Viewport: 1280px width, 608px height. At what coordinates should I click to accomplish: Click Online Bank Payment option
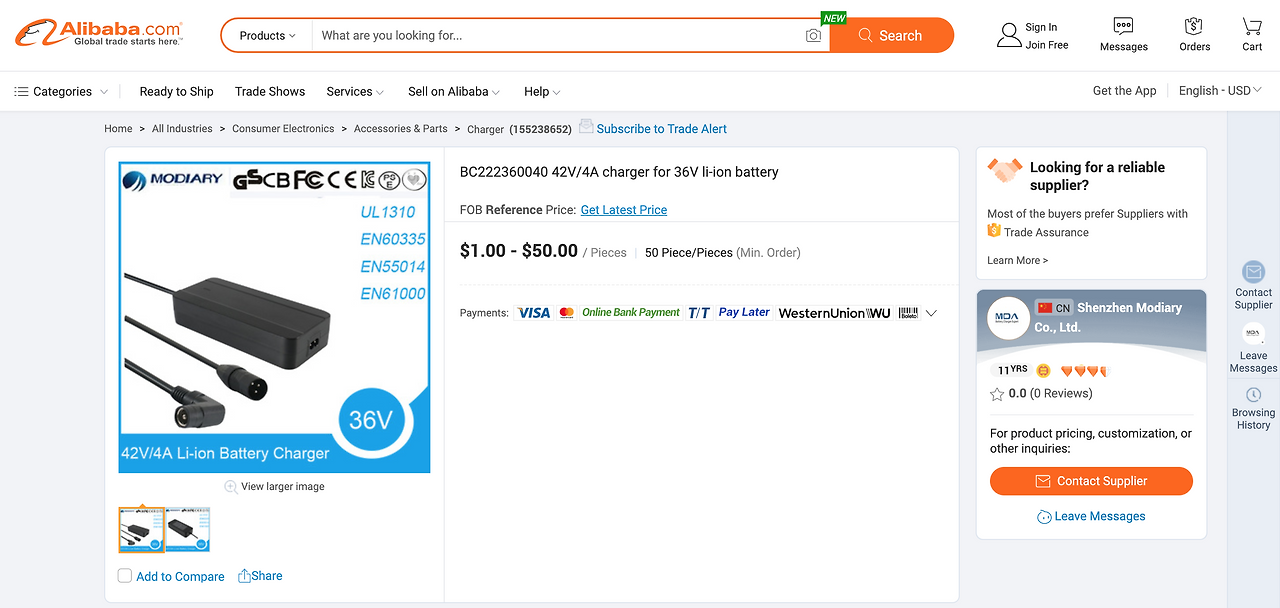click(631, 313)
